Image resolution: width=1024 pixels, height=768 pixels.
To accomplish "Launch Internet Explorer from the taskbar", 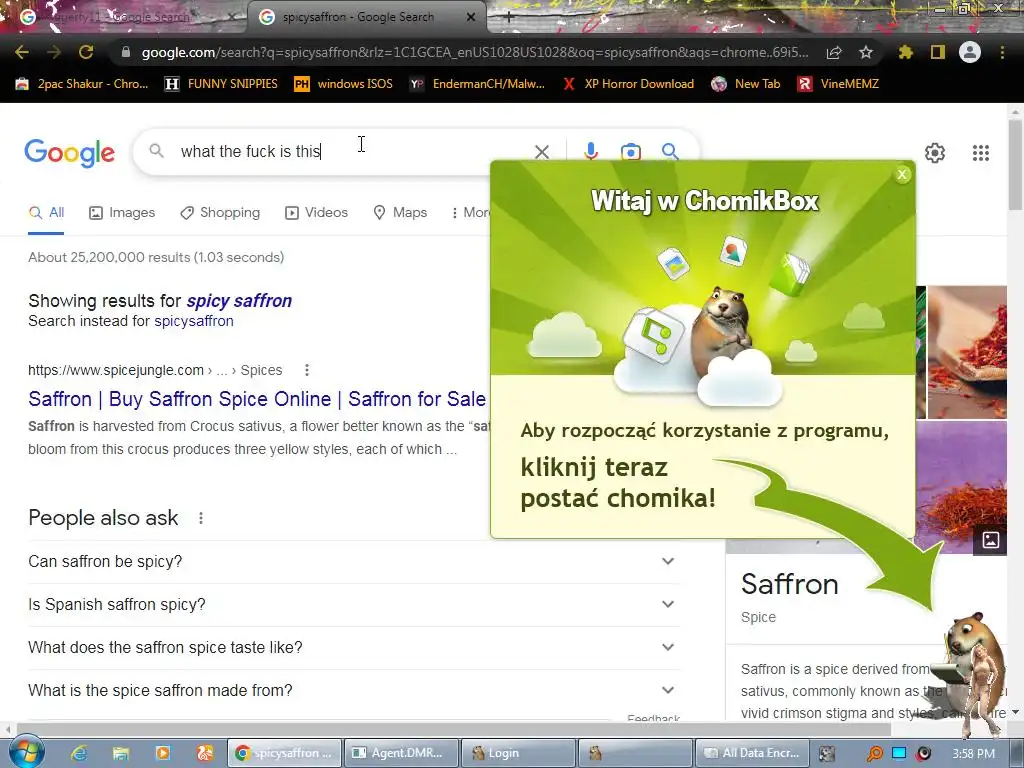I will click(80, 753).
